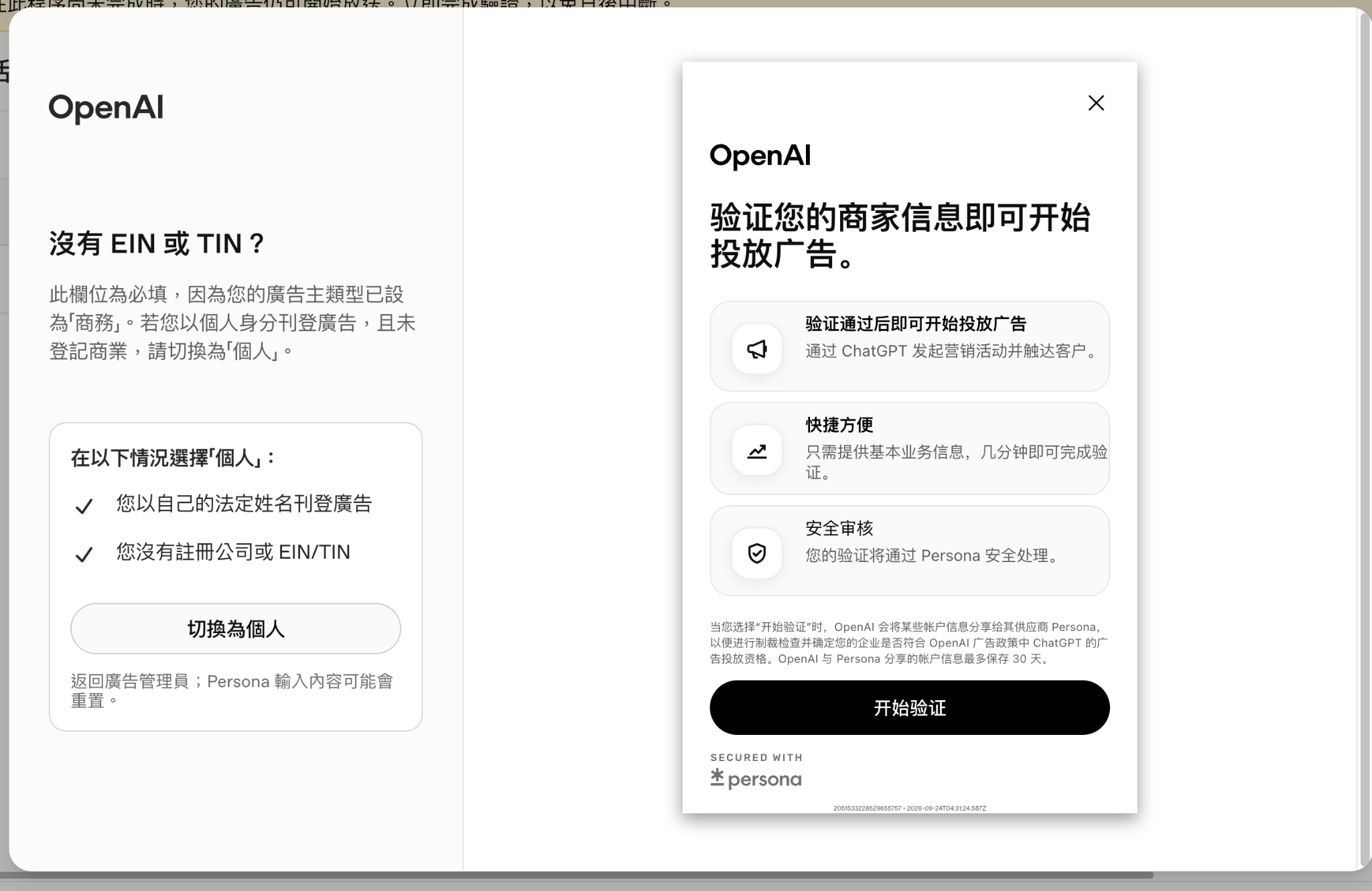Click the megaphone icon in the ads card
This screenshot has height=891, width=1372.
tap(757, 349)
